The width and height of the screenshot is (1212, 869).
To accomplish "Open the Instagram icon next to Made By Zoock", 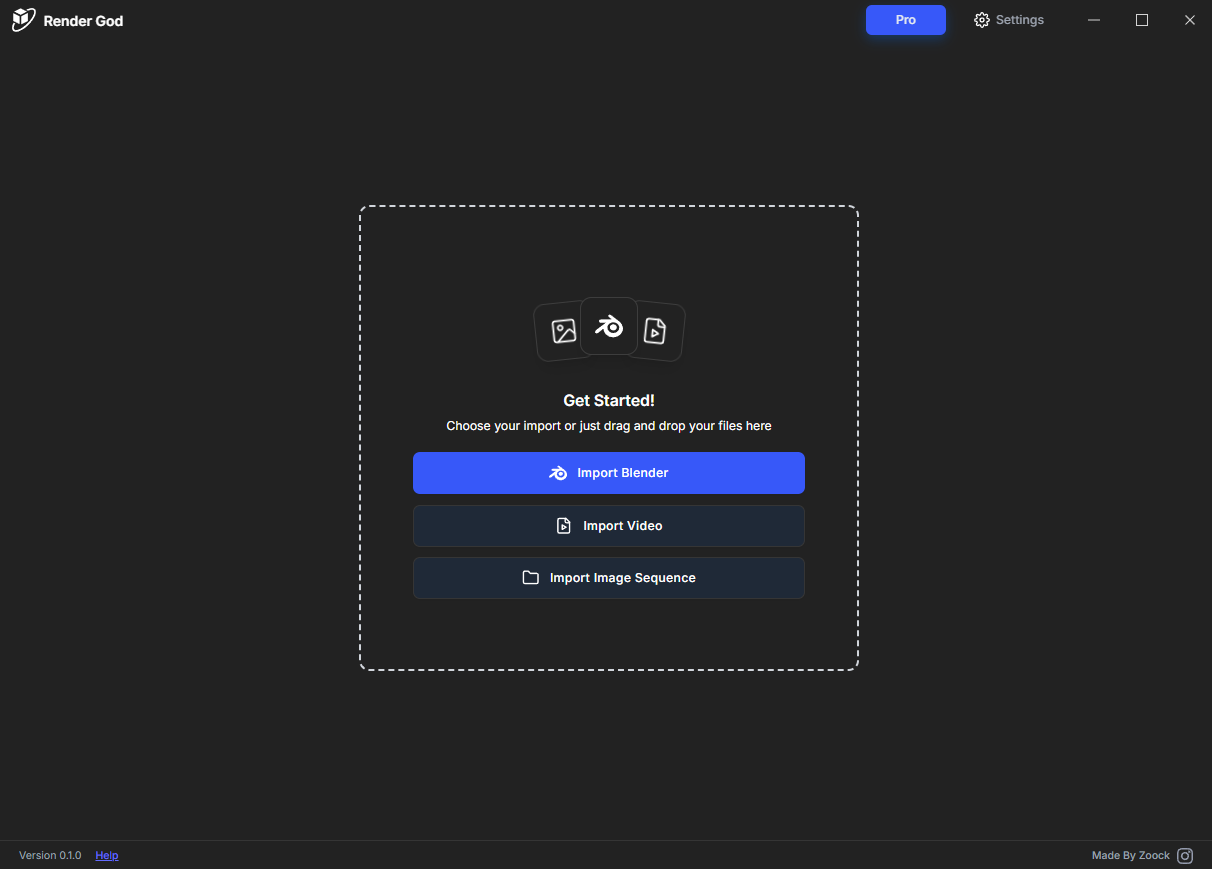I will (x=1185, y=855).
